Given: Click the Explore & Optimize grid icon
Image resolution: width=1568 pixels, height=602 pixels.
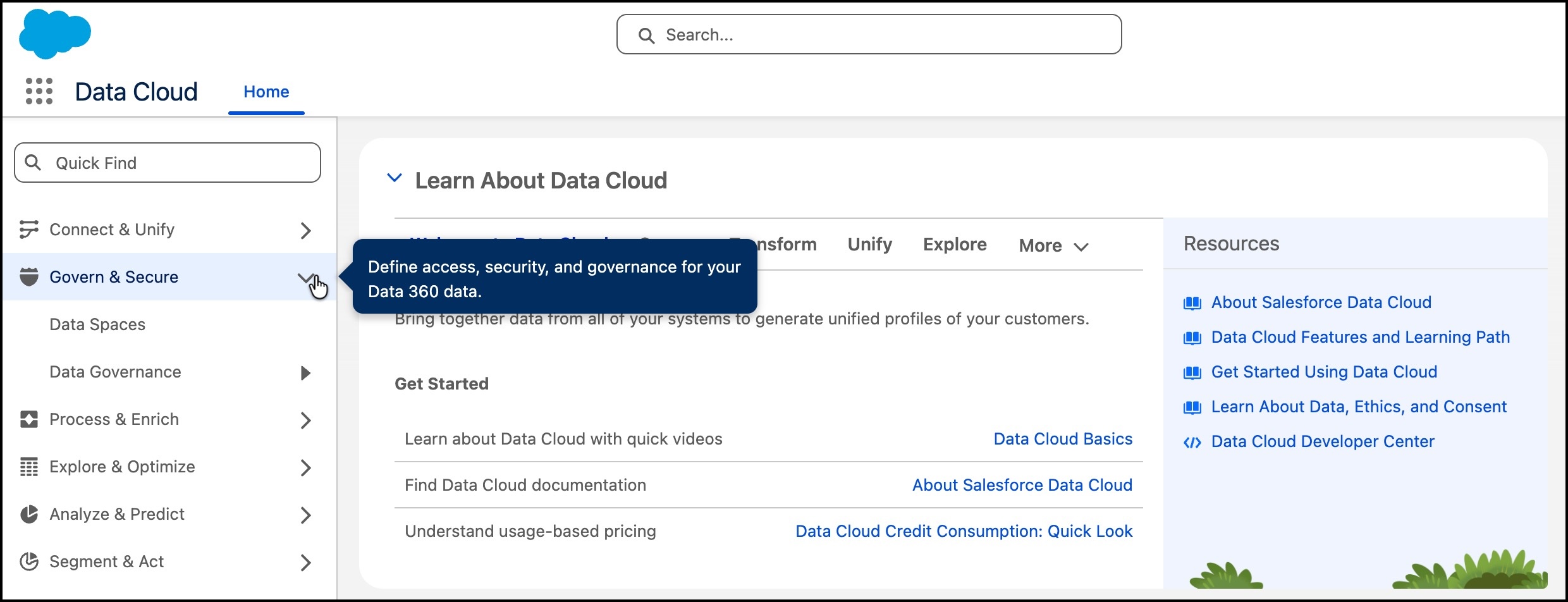Looking at the screenshot, I should [29, 467].
